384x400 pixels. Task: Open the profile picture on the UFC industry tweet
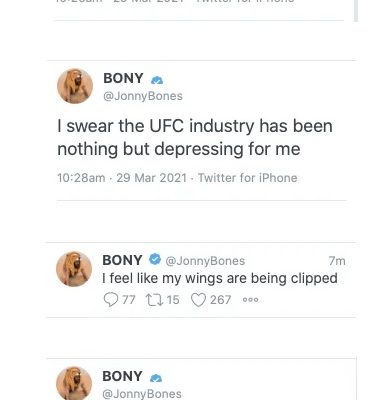(x=75, y=86)
